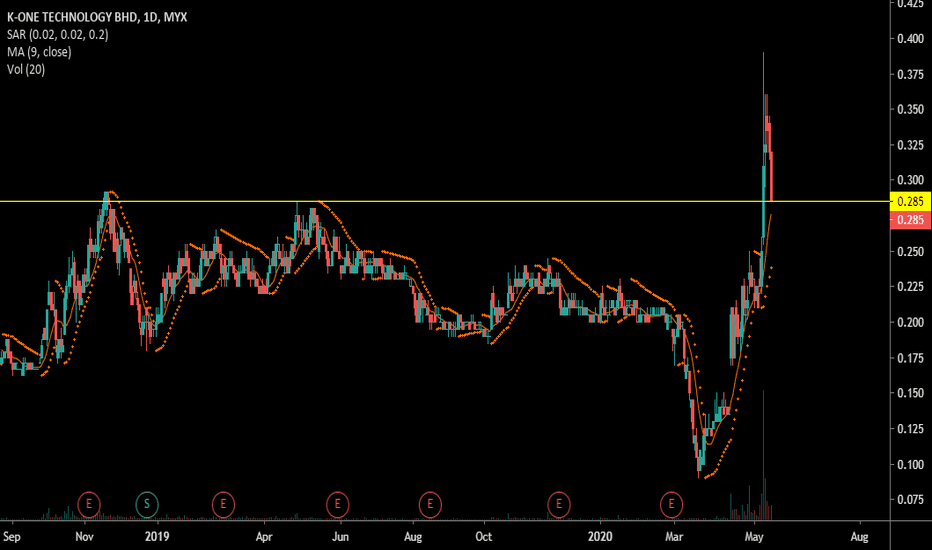The height and width of the screenshot is (550, 932).
Task: Select the earnings E marker above Jun
Action: click(338, 504)
